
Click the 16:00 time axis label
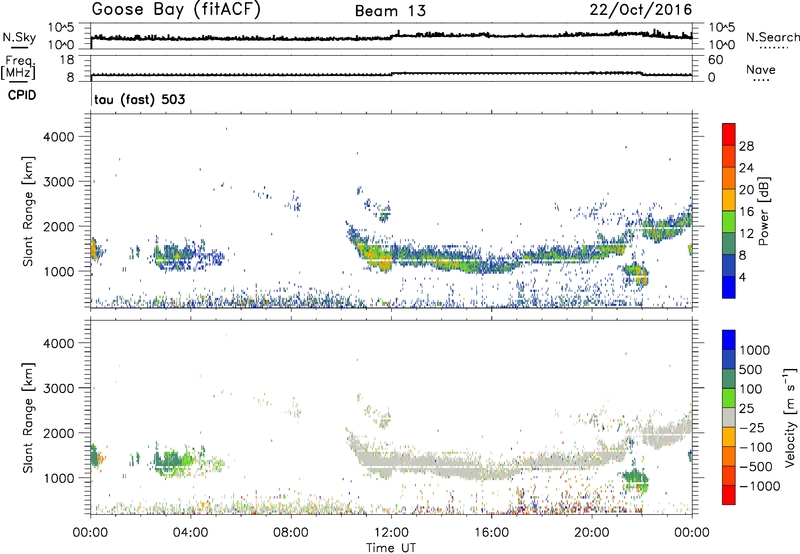point(491,533)
